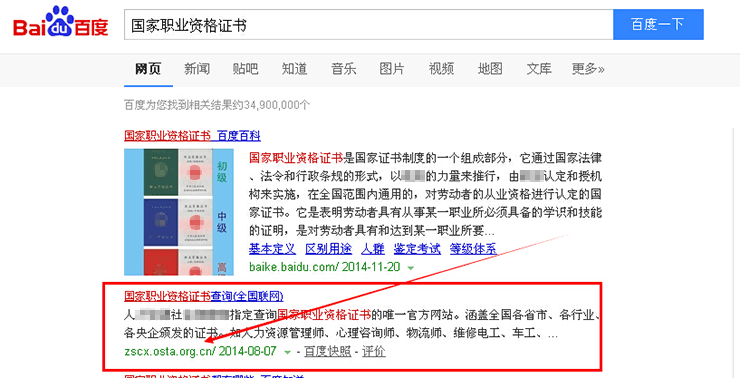Open the 地图 tab
Image resolution: width=740 pixels, height=378 pixels.
(490, 69)
